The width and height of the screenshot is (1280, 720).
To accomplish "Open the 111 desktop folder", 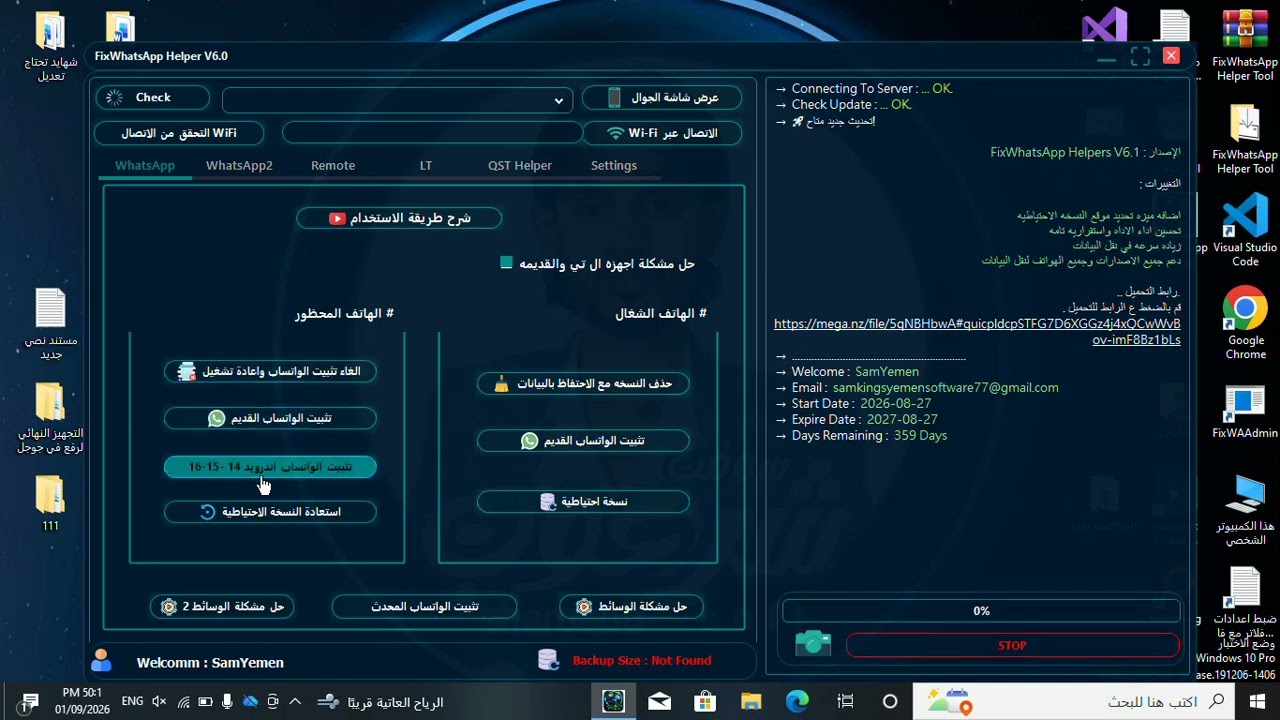I will 50,504.
